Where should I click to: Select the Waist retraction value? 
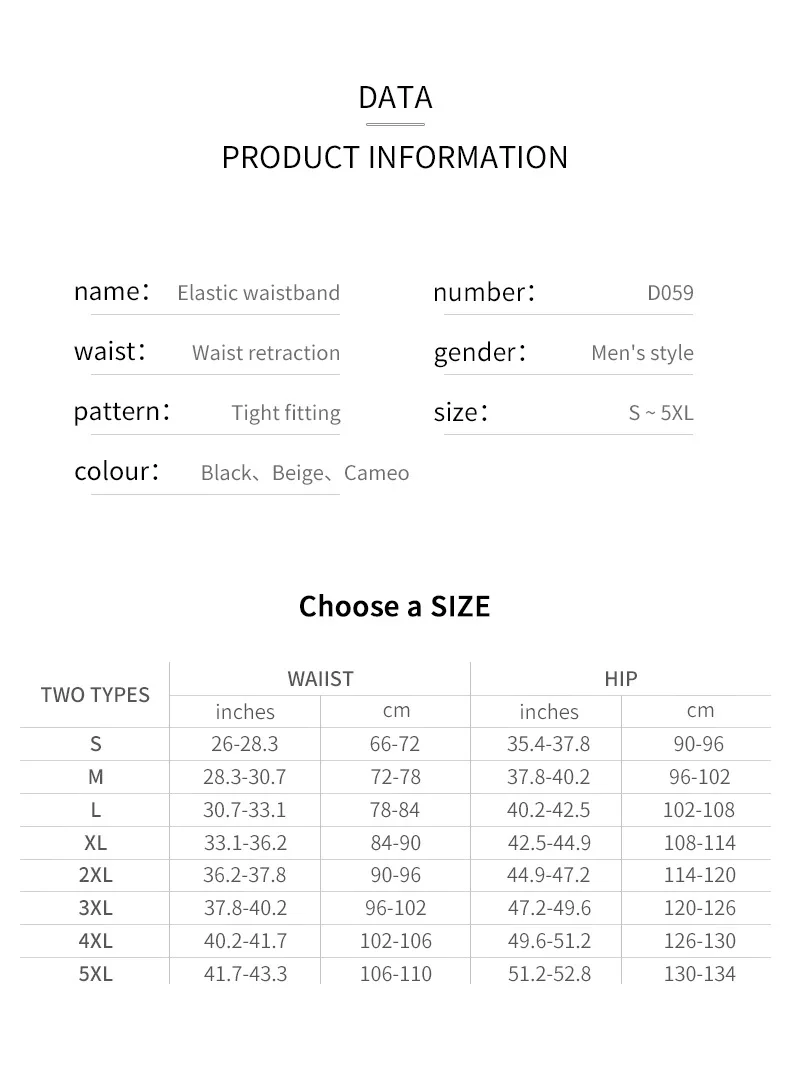266,352
